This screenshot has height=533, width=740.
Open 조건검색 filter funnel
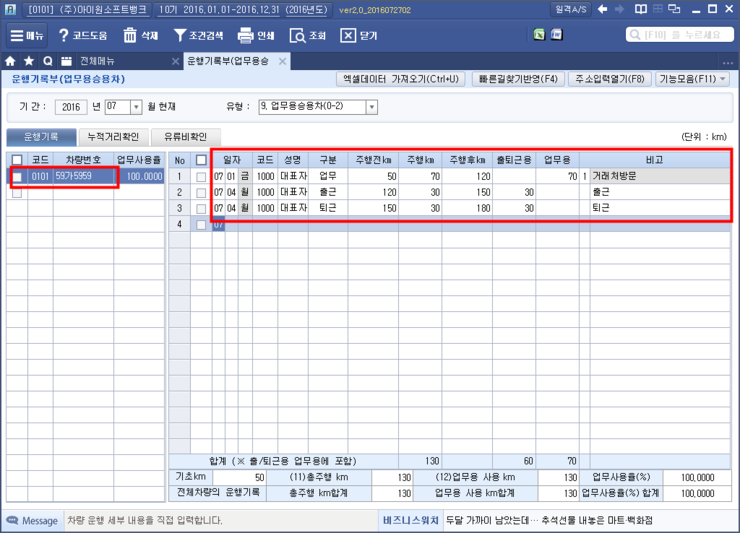coord(180,35)
